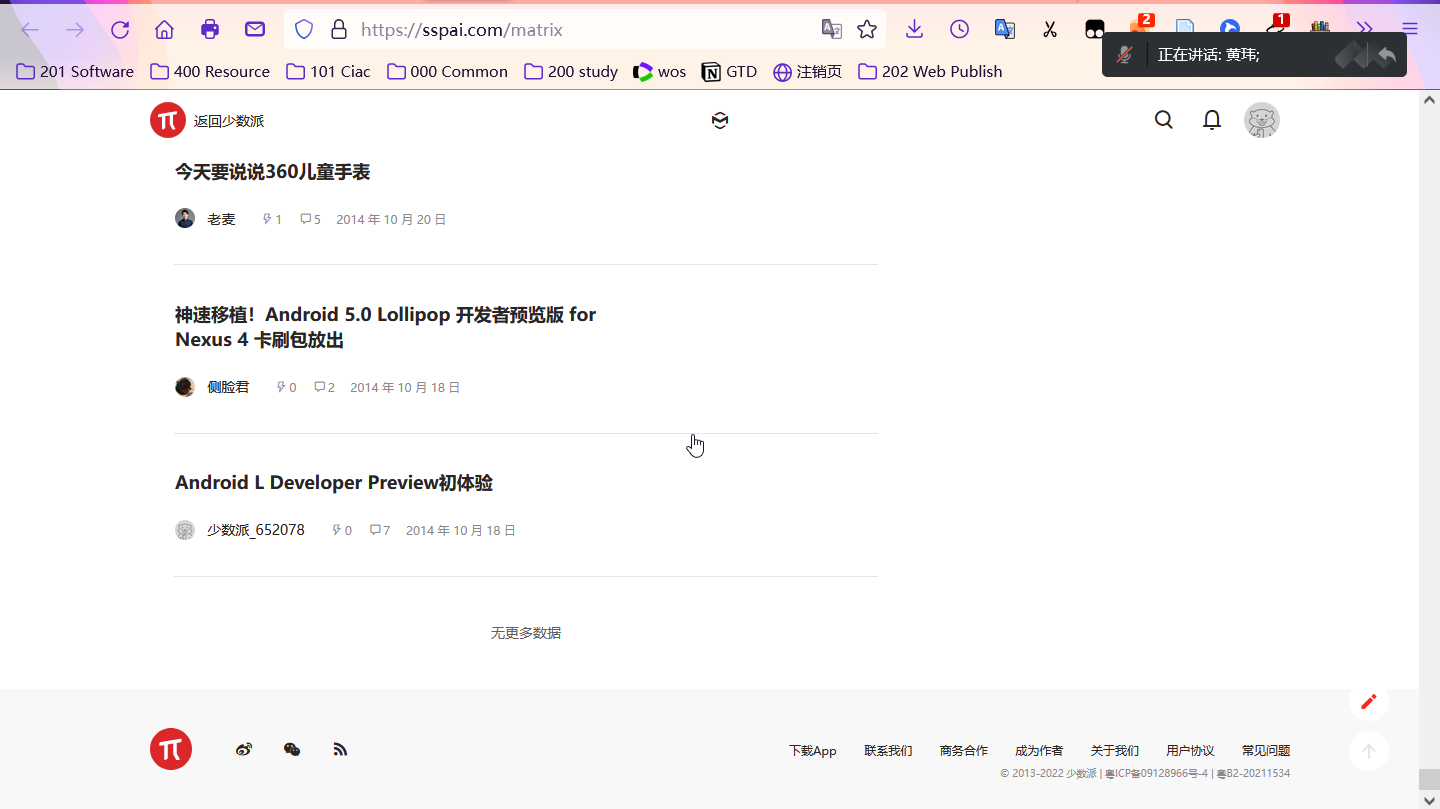Image resolution: width=1440 pixels, height=809 pixels.
Task: Click the 返回少数派 link
Action: pos(227,120)
